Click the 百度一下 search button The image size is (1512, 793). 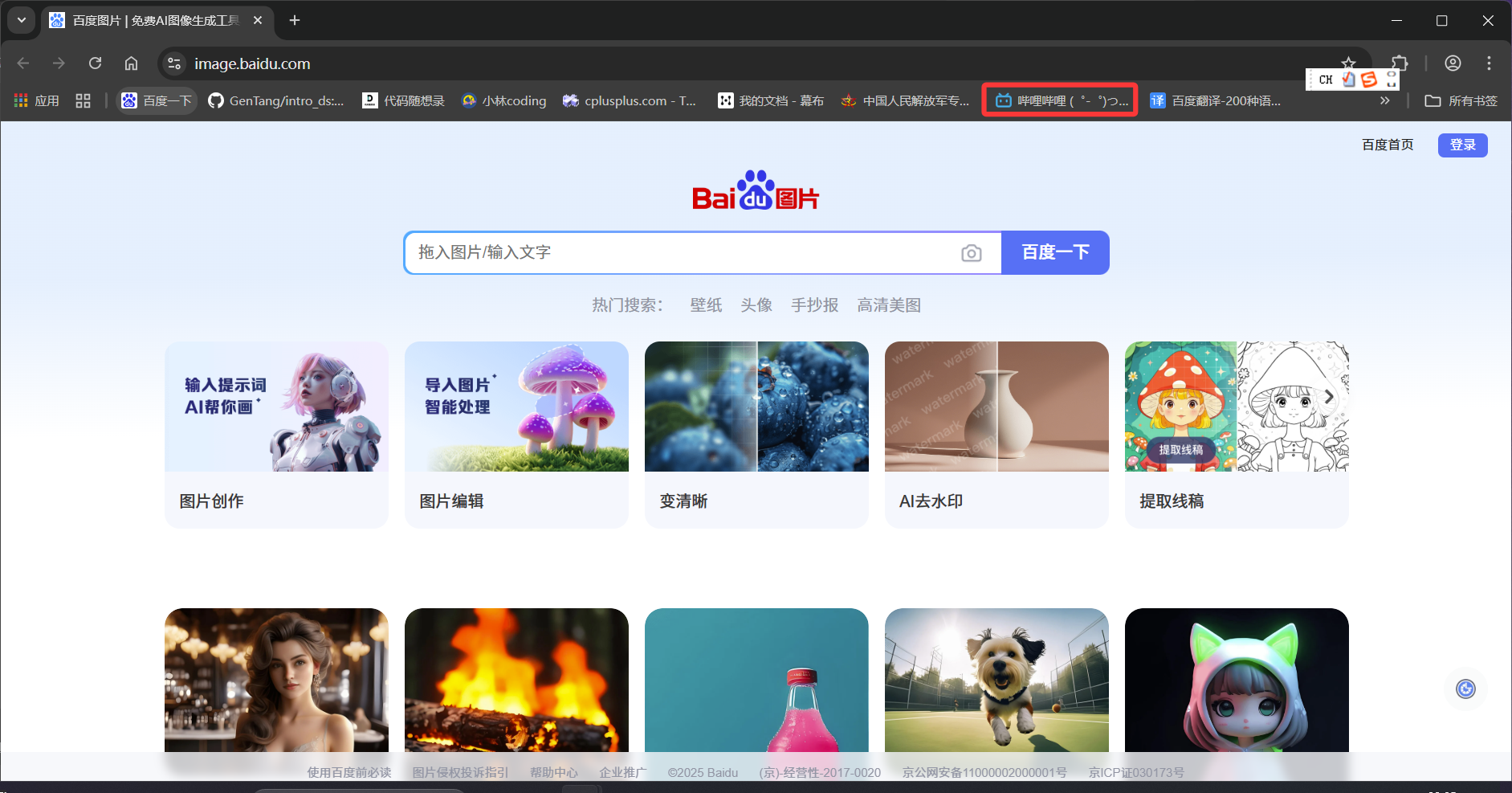pyautogui.click(x=1054, y=252)
